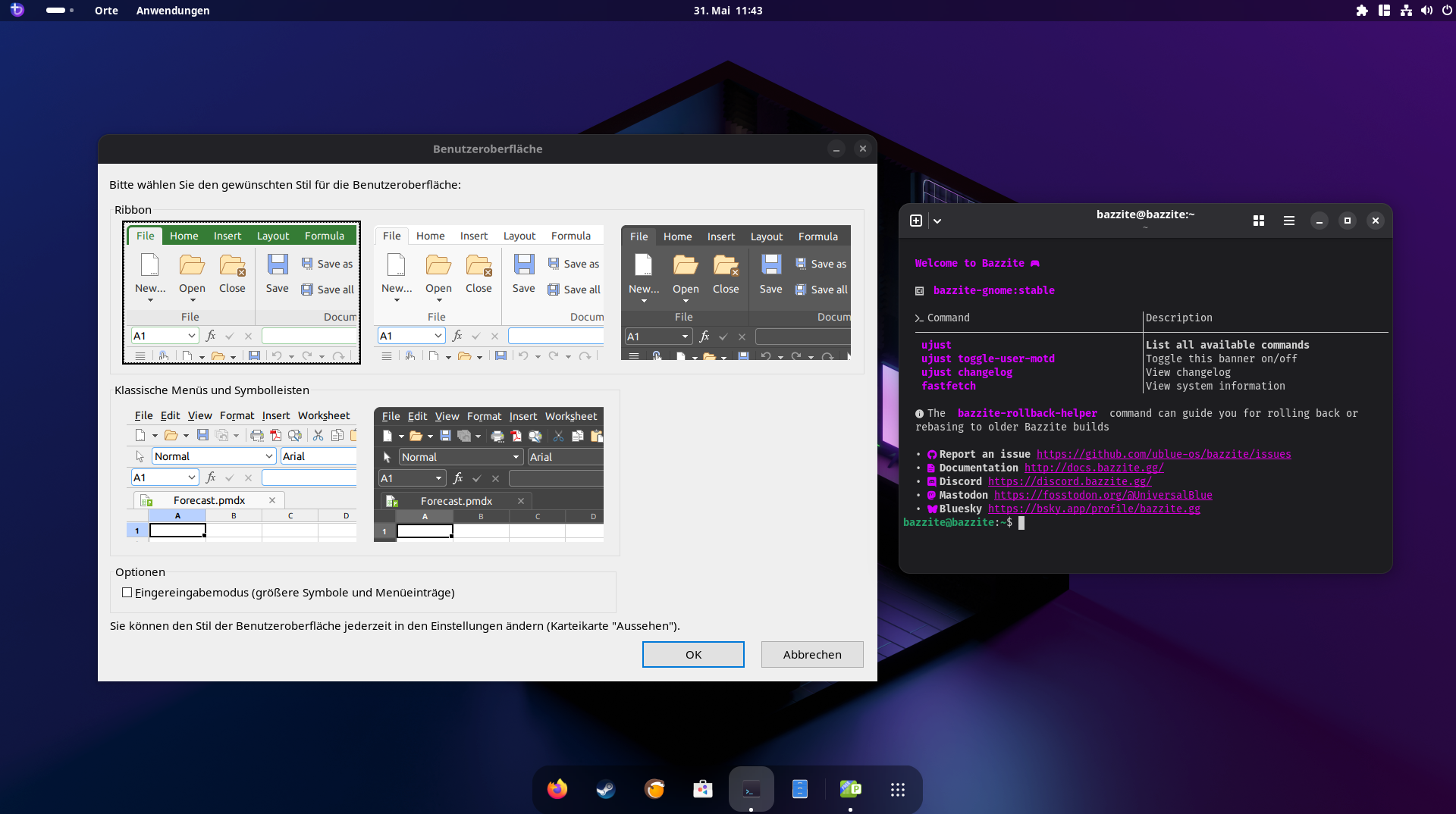Enable the Fingereingabemodus checkbox
1456x814 pixels.
(127, 593)
